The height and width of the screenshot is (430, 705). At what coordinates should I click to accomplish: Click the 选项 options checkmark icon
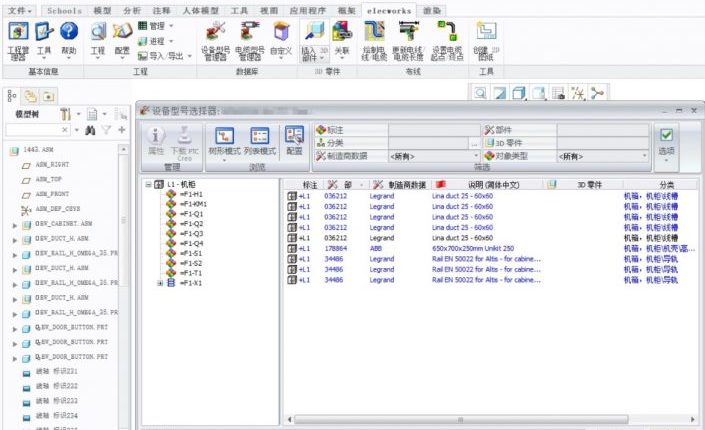pos(666,135)
